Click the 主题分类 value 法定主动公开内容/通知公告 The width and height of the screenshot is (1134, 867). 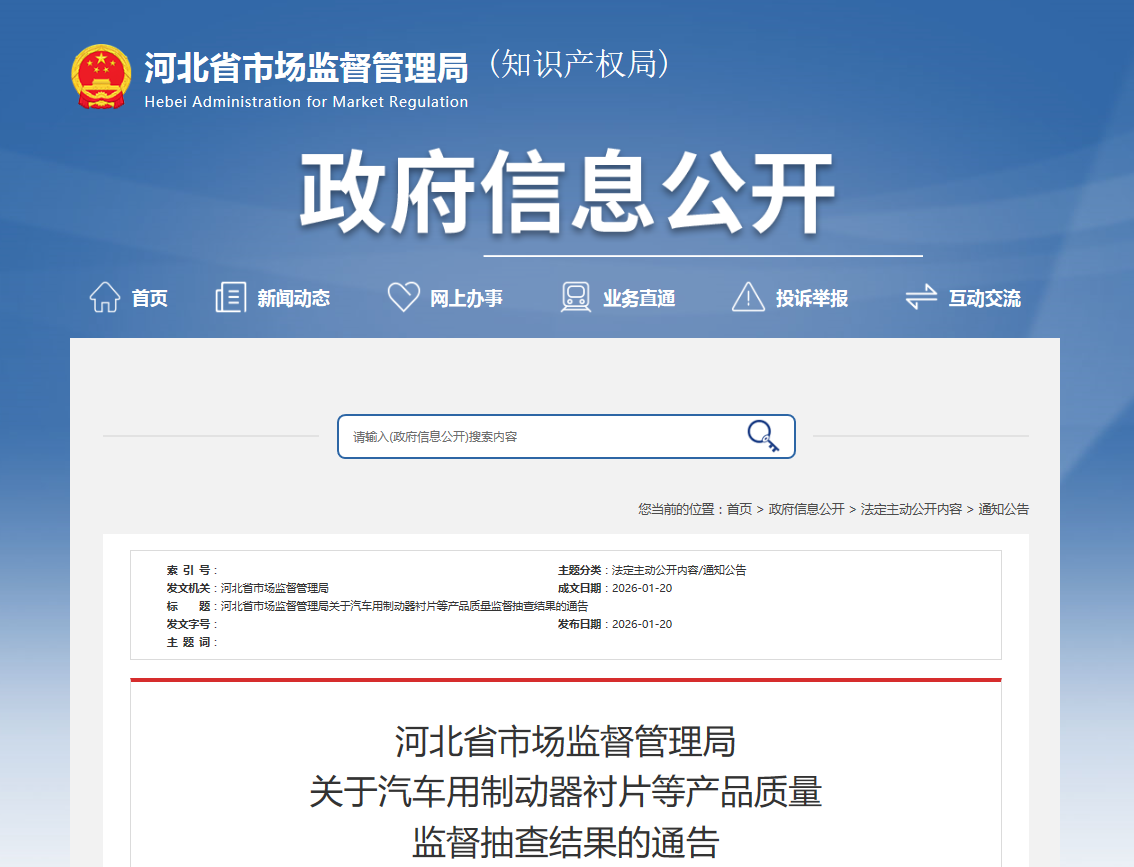coord(679,570)
